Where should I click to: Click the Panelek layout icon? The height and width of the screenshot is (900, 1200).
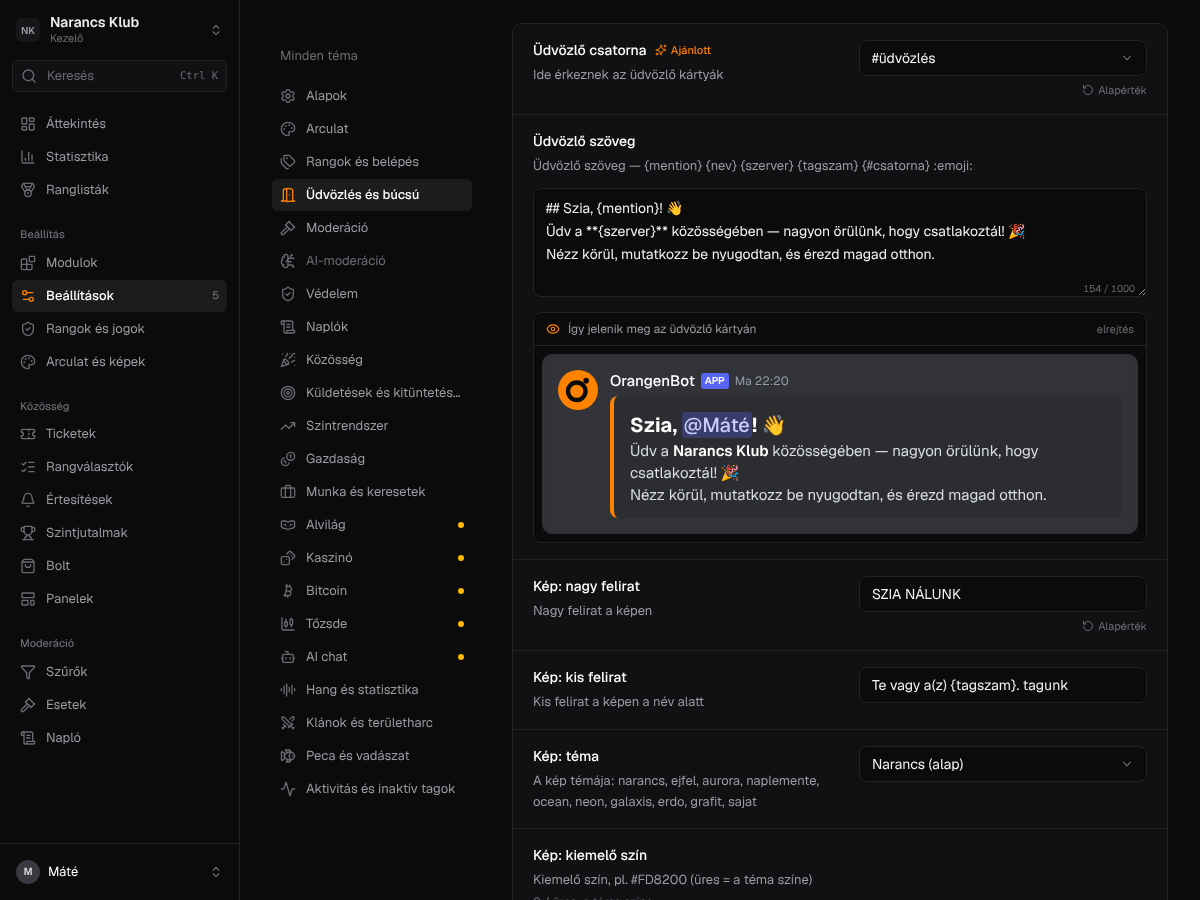[28, 599]
